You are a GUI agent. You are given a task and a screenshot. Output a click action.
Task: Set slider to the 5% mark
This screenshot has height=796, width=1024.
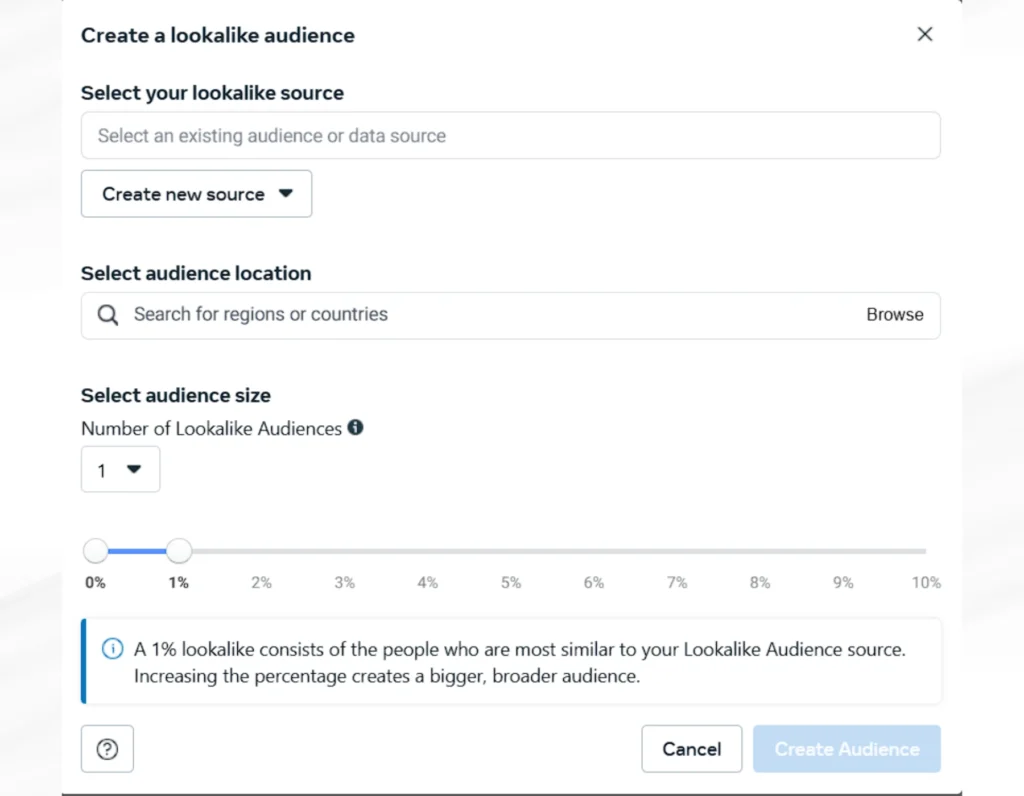(511, 551)
